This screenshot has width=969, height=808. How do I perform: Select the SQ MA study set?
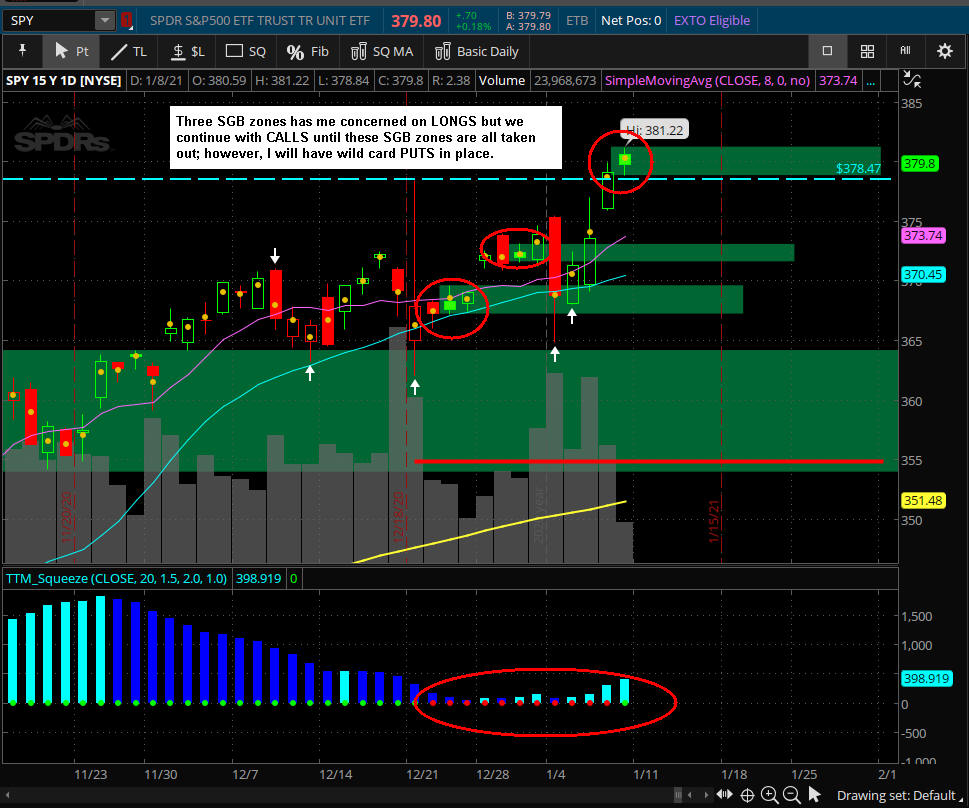tap(381, 51)
